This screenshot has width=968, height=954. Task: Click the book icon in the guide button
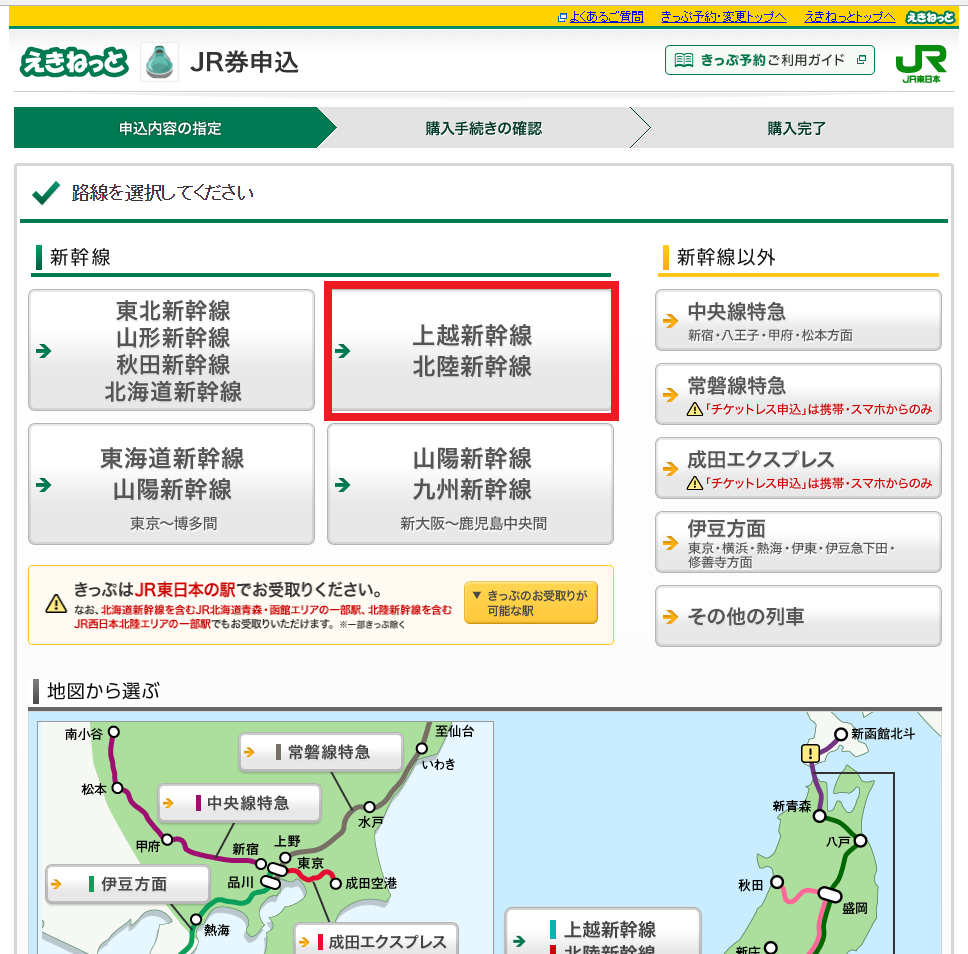tap(684, 60)
